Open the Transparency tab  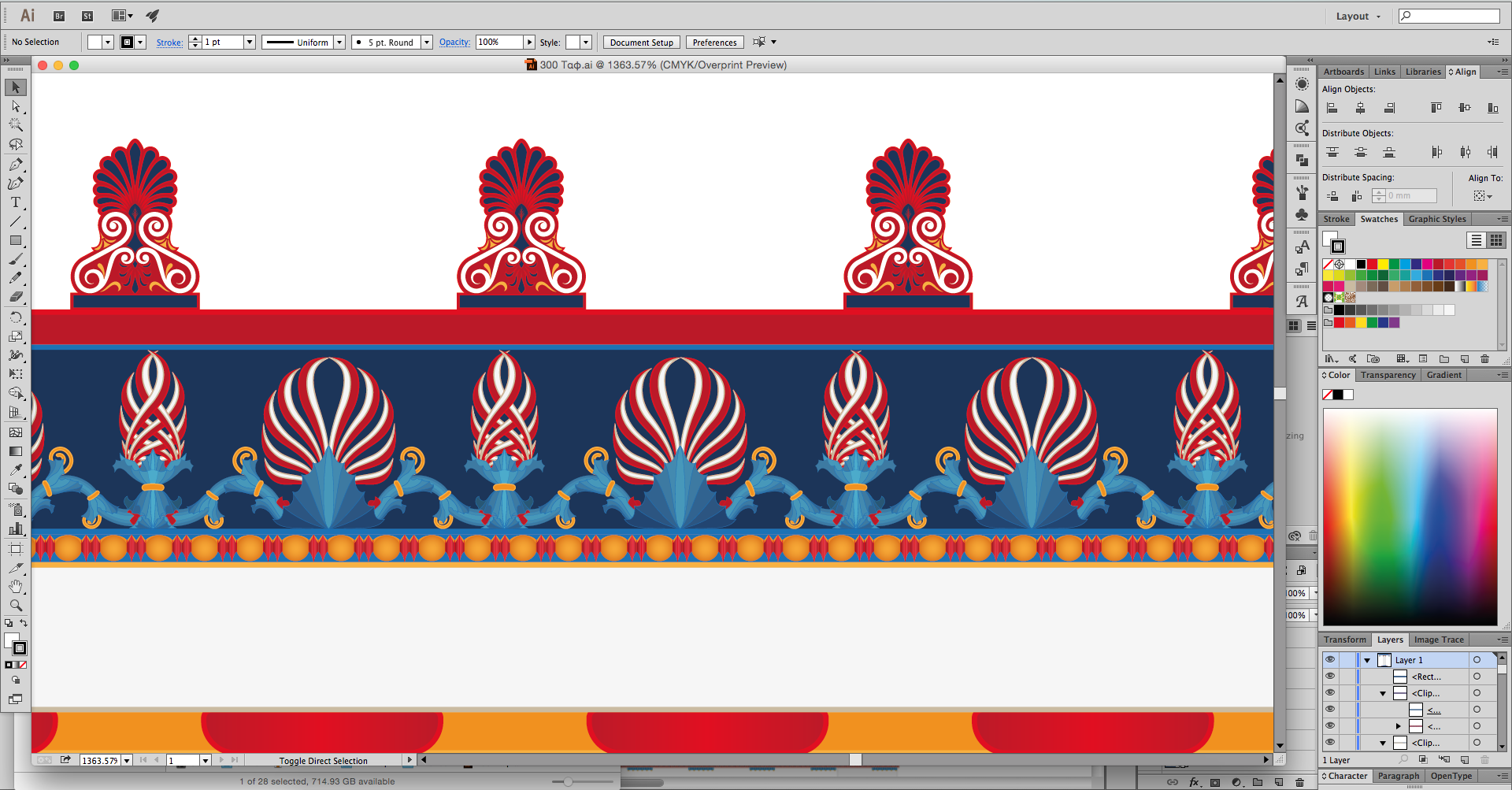pos(1388,375)
